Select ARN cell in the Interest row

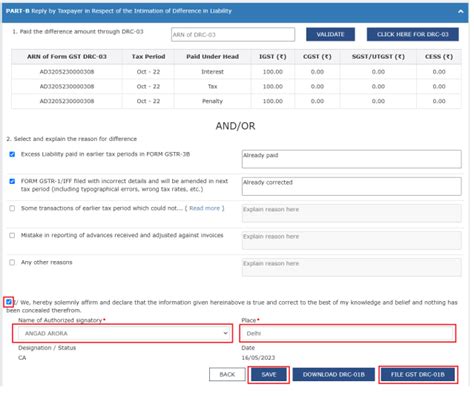coord(67,72)
